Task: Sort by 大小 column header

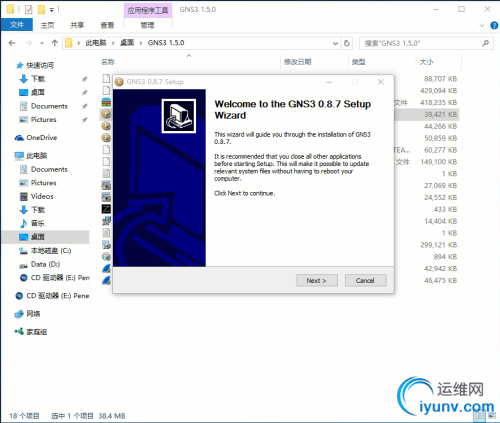Action: pyautogui.click(x=426, y=62)
